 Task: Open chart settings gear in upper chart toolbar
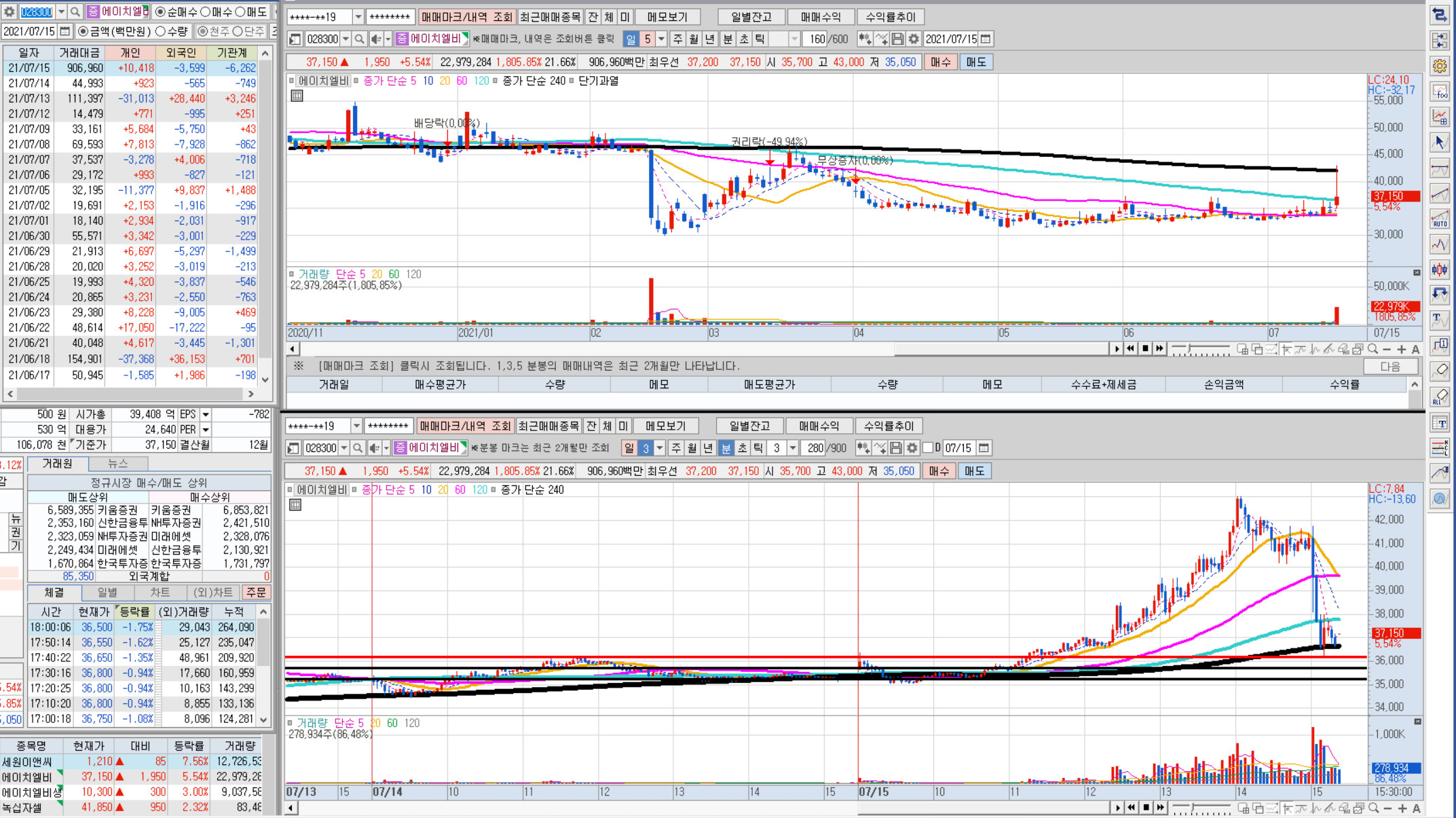pyautogui.click(x=914, y=39)
